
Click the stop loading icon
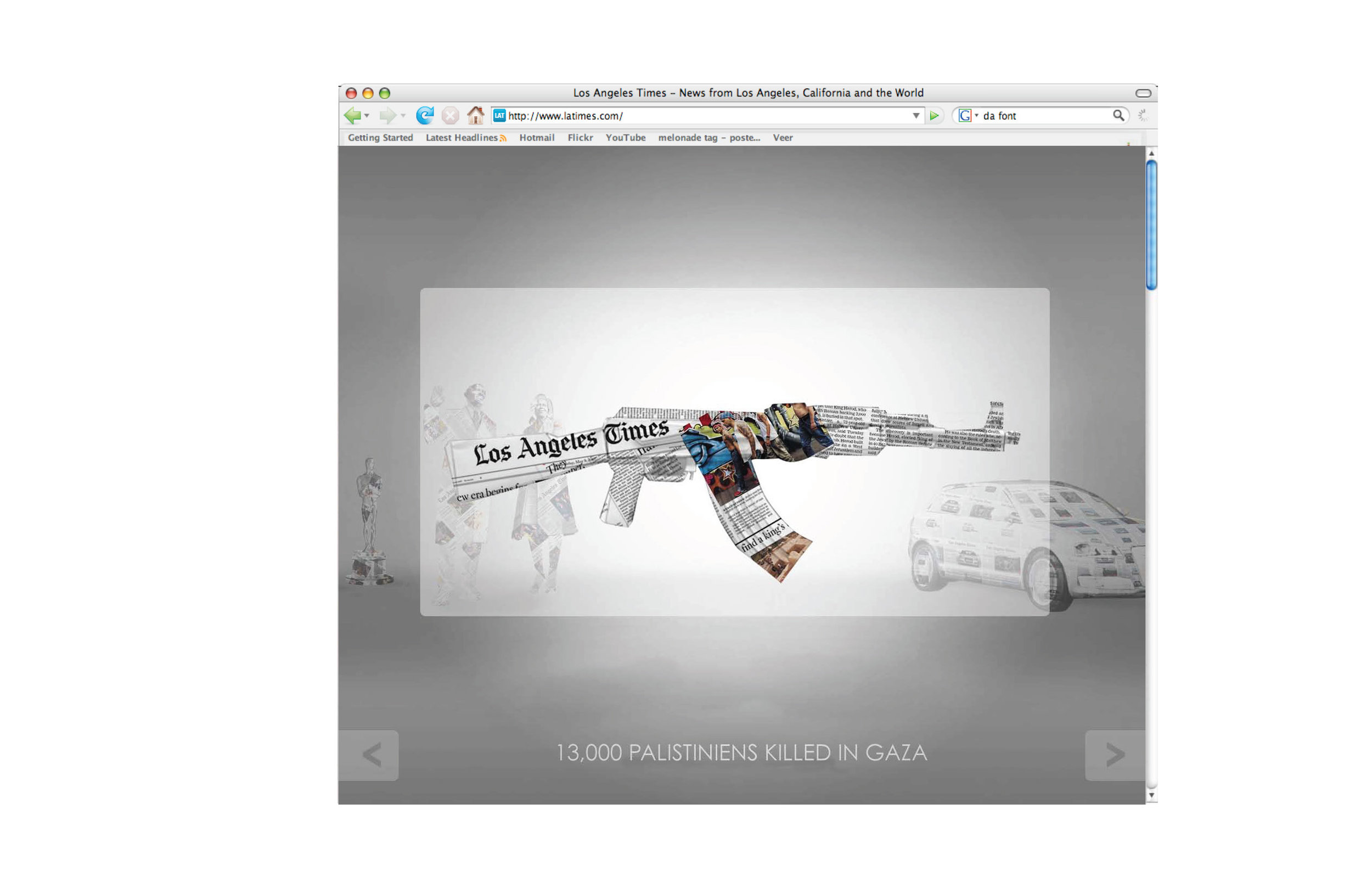[x=450, y=116]
